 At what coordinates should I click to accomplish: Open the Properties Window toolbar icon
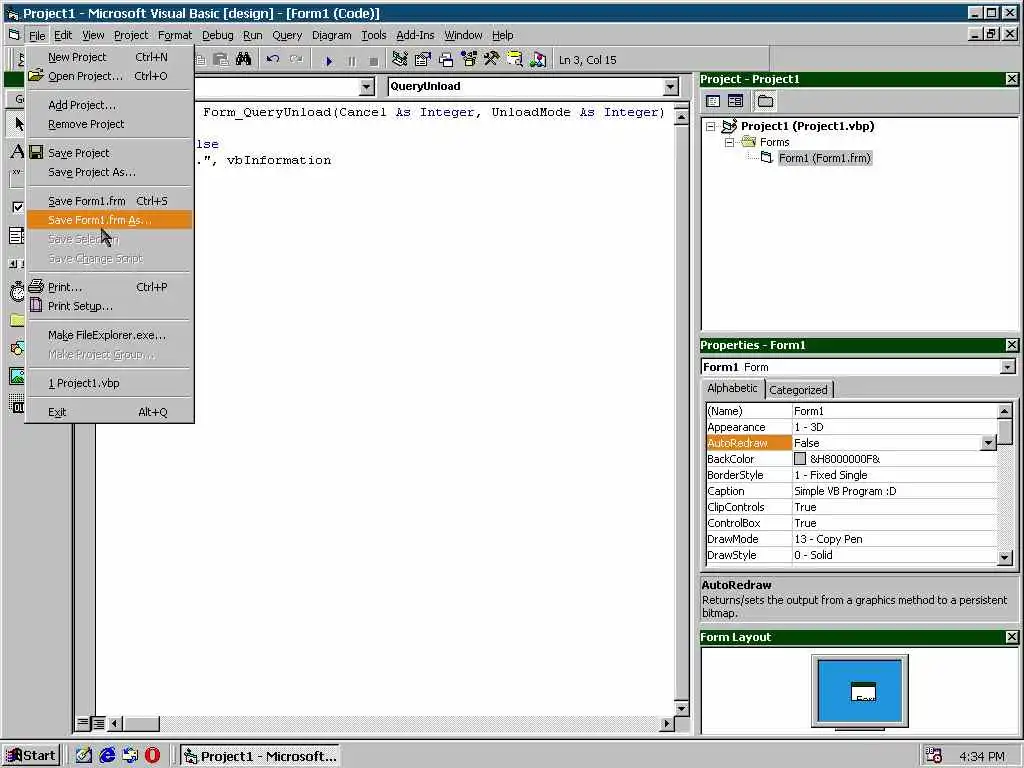click(x=423, y=59)
